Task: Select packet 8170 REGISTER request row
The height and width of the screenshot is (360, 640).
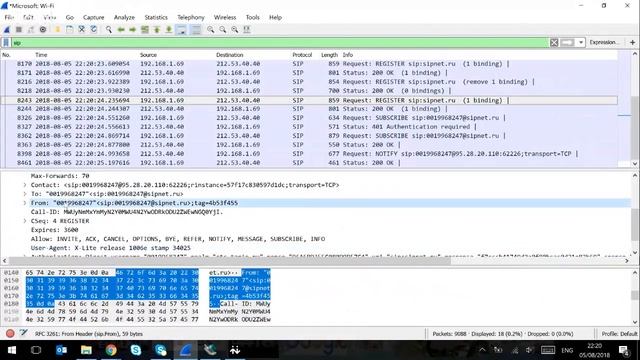Action: coord(309,64)
